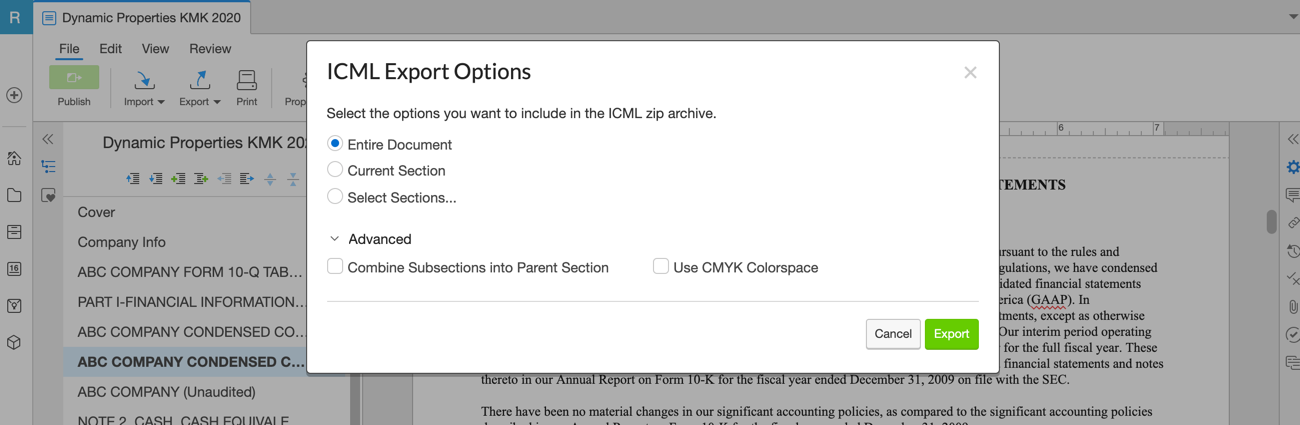
Task: Click the cube icon in left rail
Action: (x=14, y=342)
